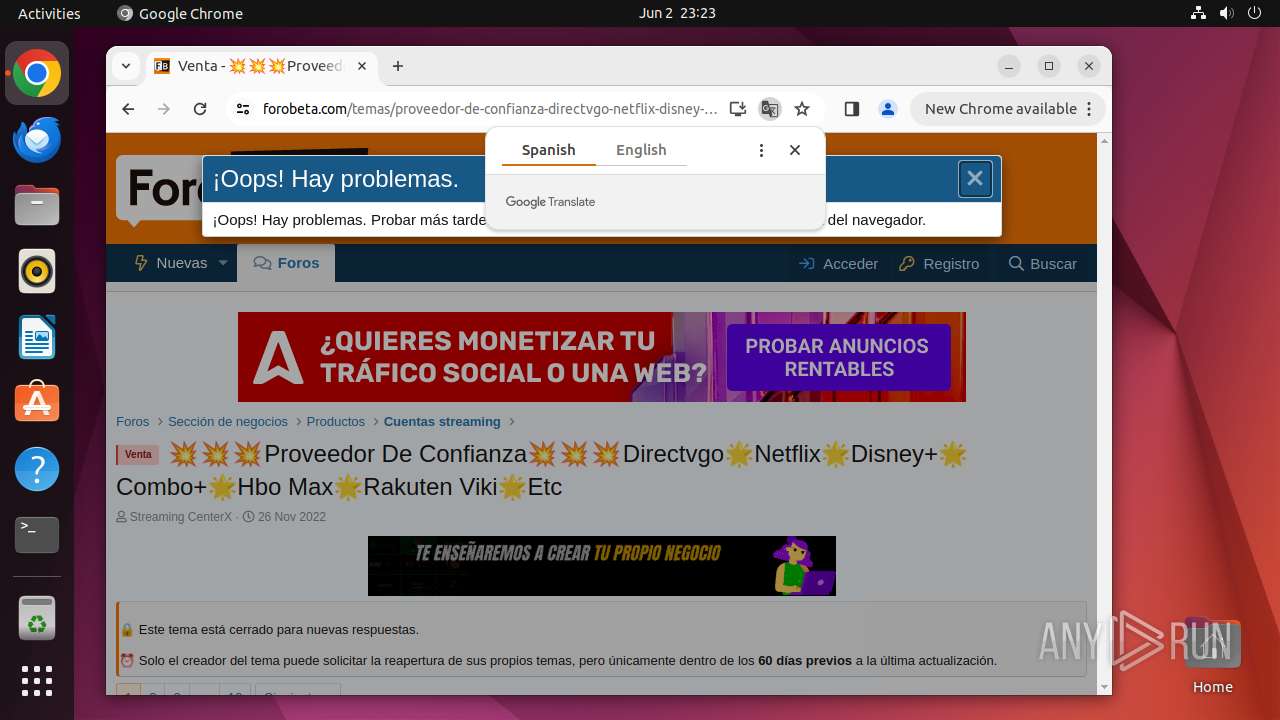Viewport: 1280px width, 720px height.
Task: Open the Trash in the dock
Action: coord(37,618)
